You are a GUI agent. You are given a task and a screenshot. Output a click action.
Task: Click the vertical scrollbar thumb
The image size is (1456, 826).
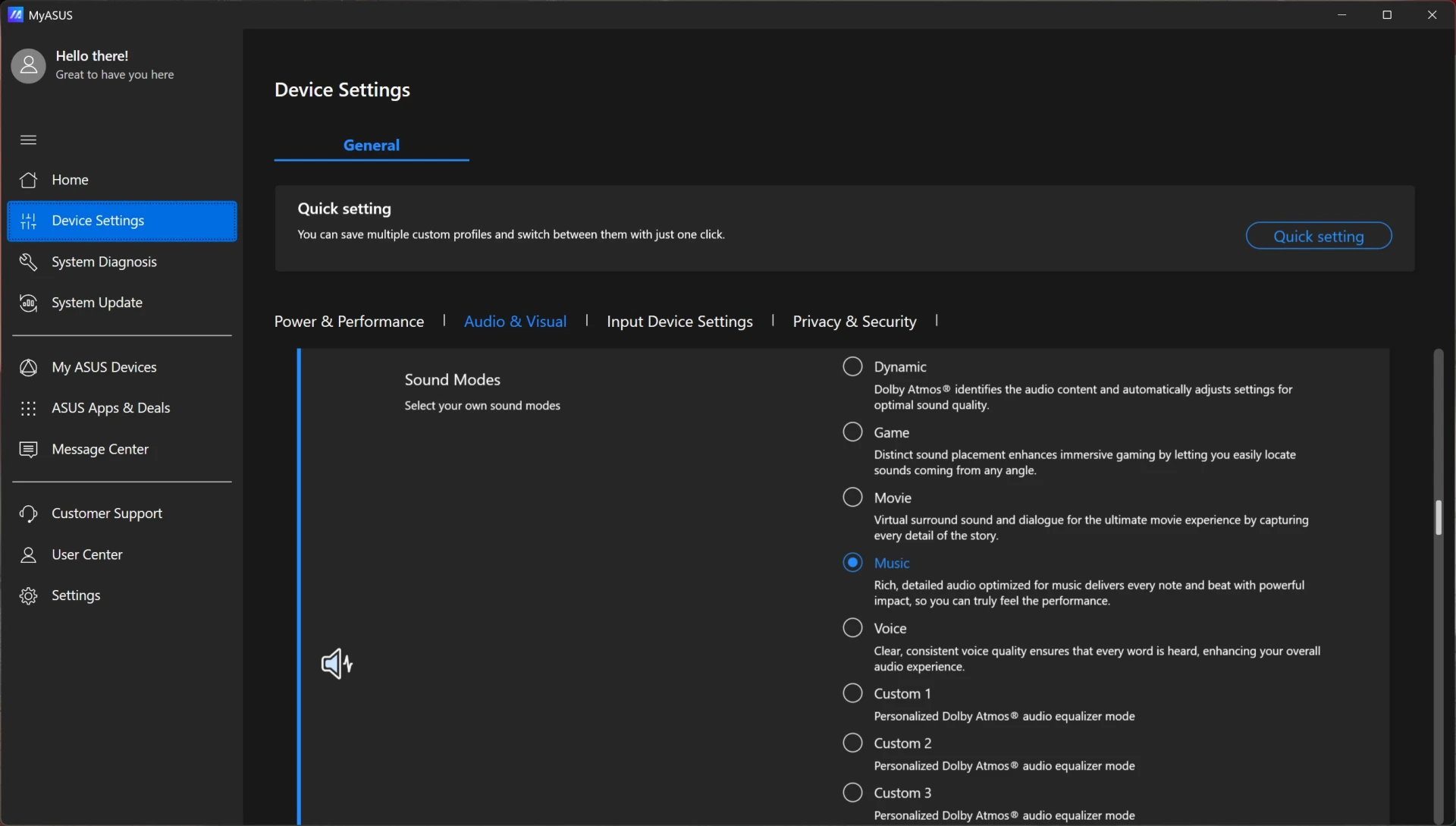tap(1438, 518)
